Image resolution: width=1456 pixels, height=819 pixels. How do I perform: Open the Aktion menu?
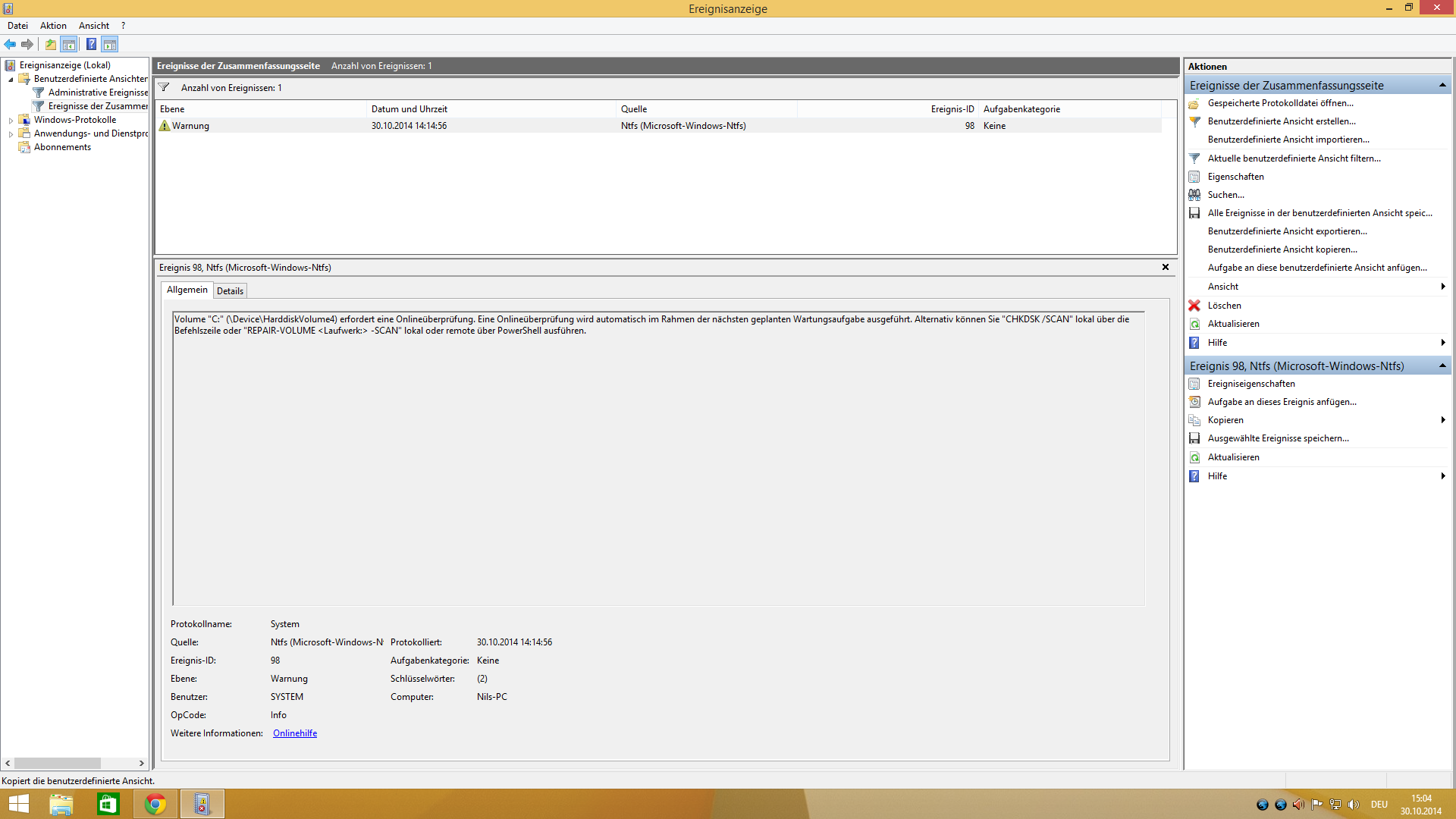pos(53,26)
